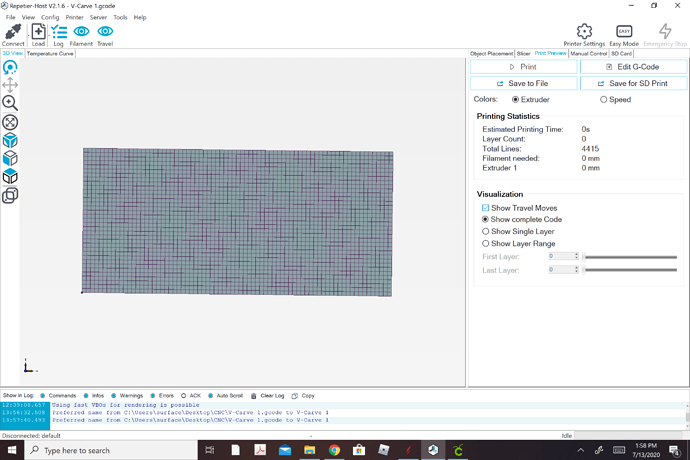The image size is (690, 460).
Task: Choose the outlined cube front view
Action: [x=10, y=158]
